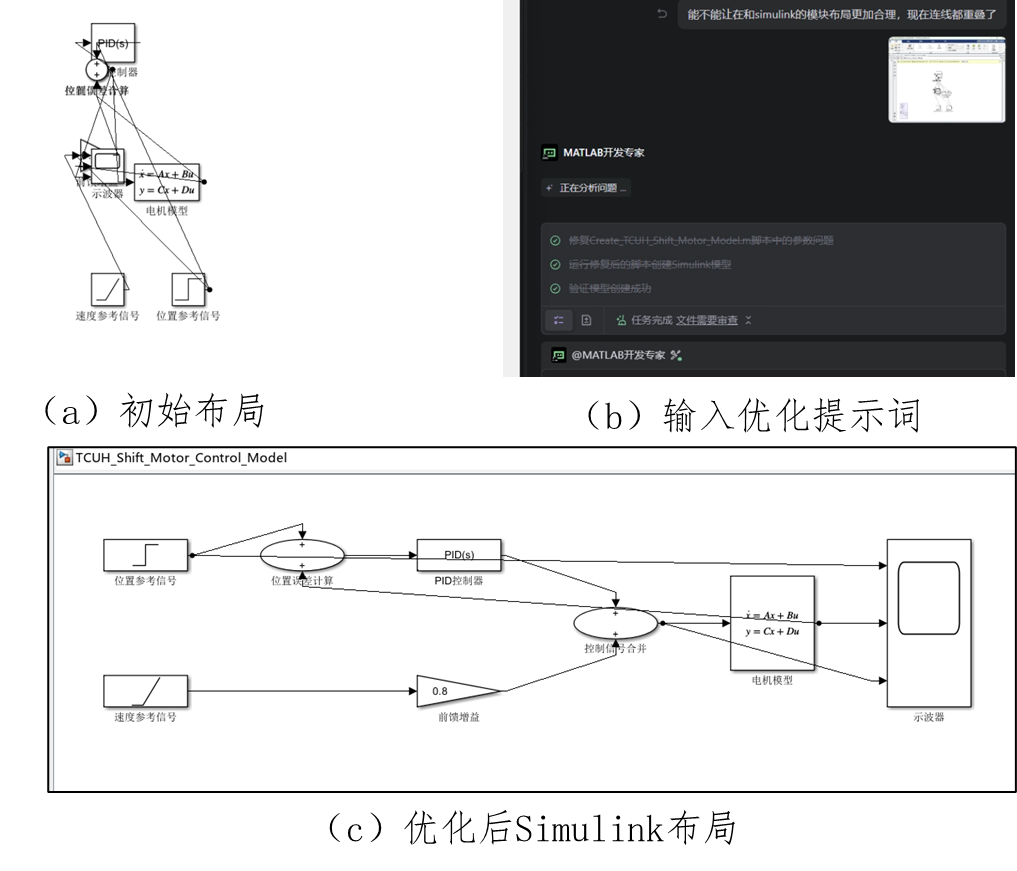Click the chat message about simulink模块布局

[842, 14]
